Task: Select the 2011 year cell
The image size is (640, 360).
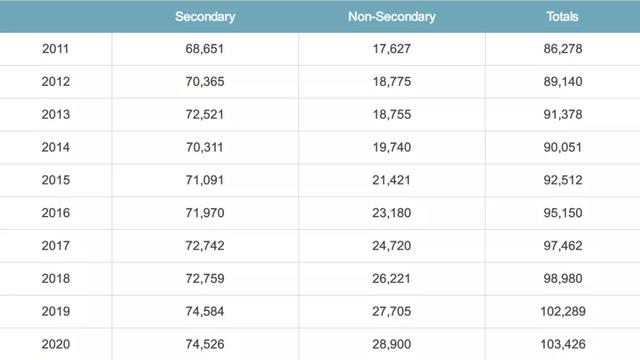Action: [55, 49]
